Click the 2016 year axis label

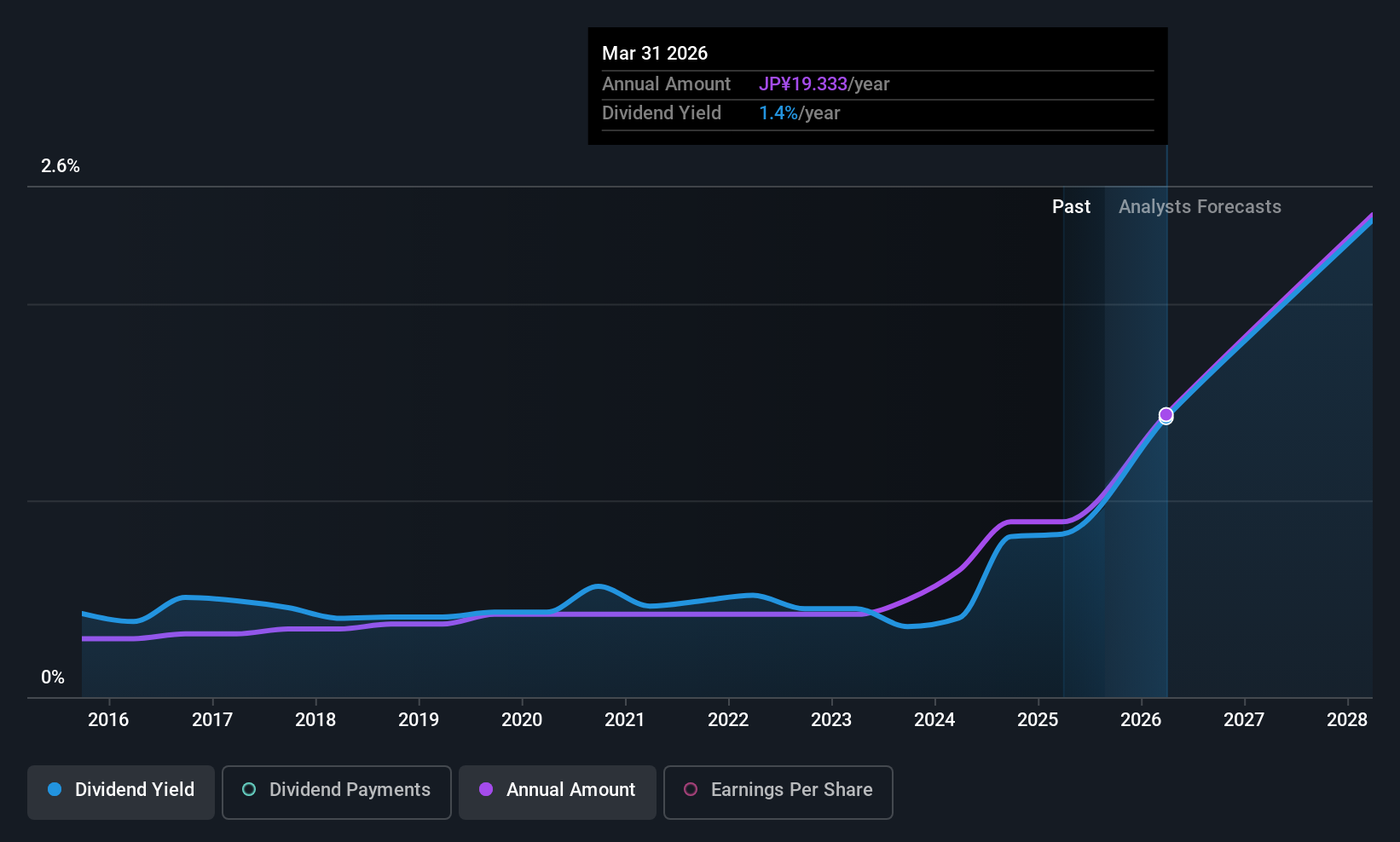[x=108, y=719]
